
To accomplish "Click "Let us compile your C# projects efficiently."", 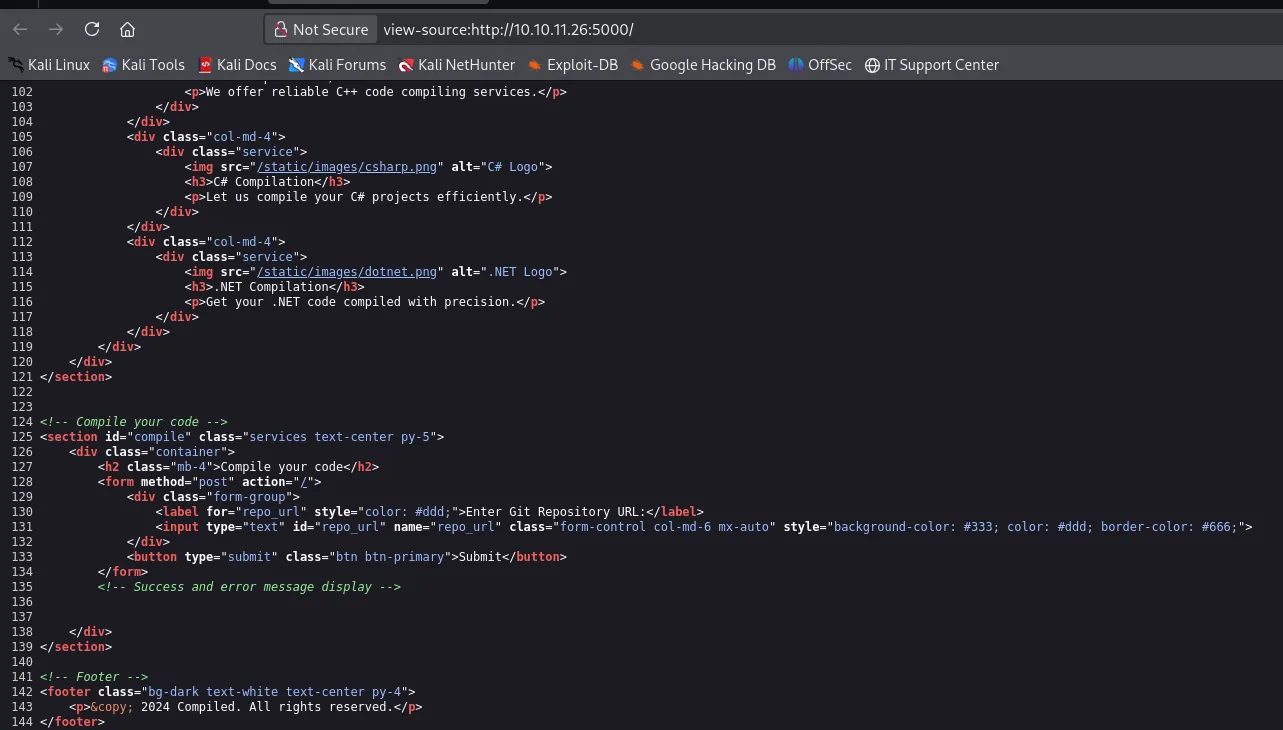I will coord(365,197).
